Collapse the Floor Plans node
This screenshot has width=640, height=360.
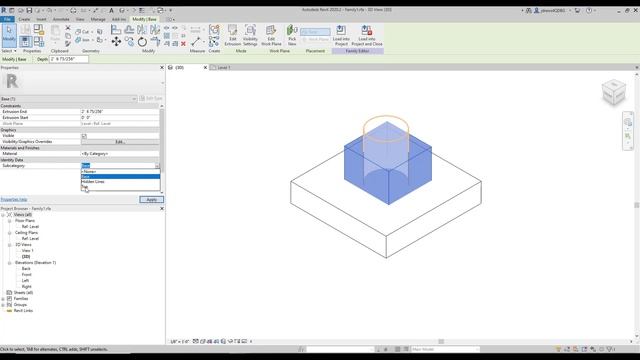click(x=9, y=221)
